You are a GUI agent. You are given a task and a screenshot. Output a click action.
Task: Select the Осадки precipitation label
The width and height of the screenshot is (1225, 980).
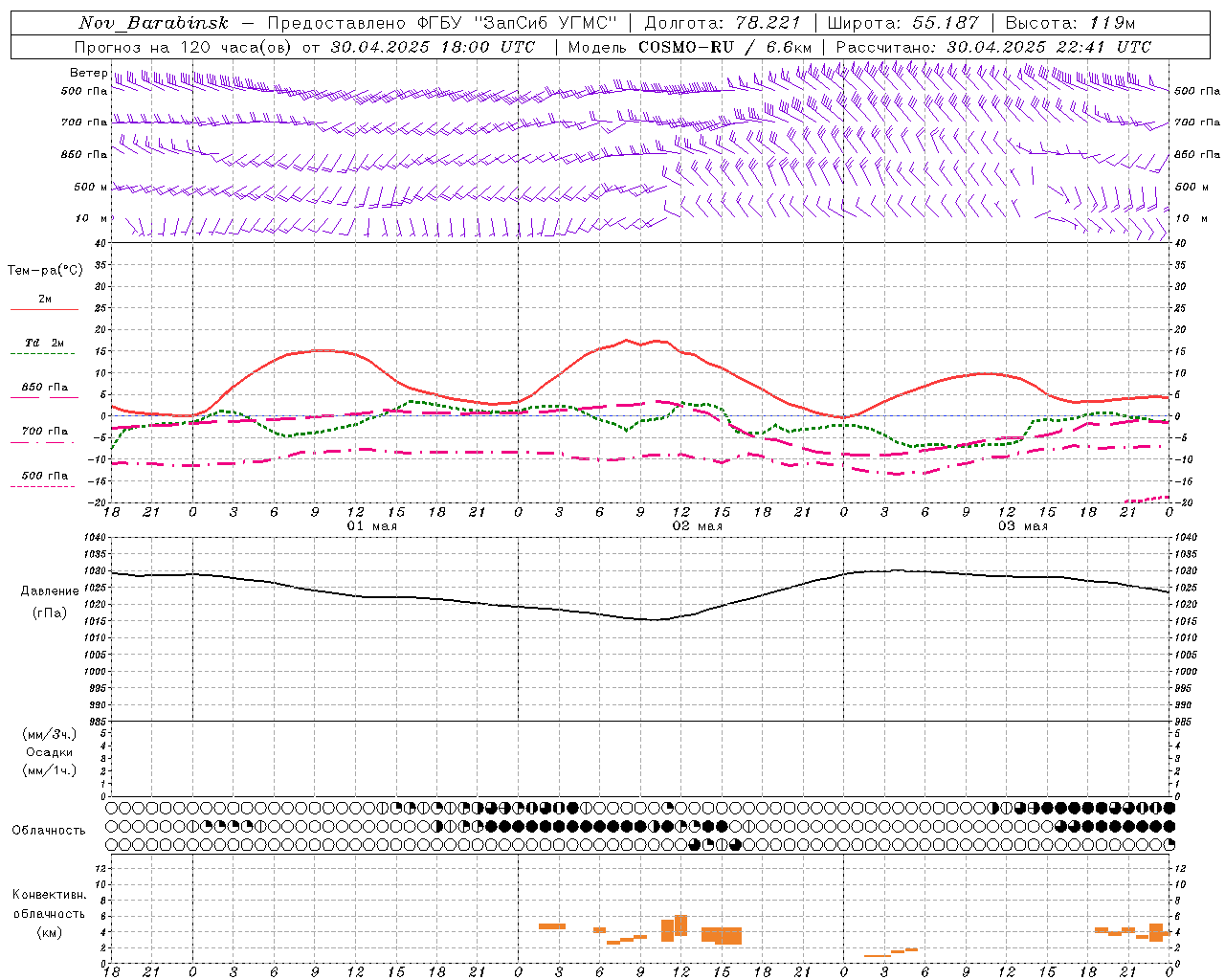50,752
